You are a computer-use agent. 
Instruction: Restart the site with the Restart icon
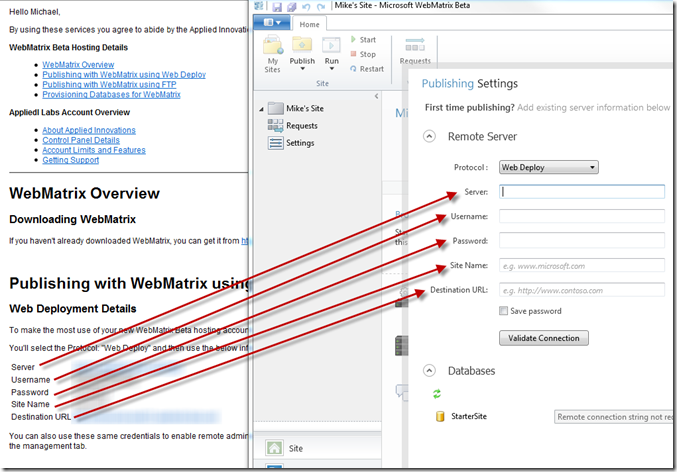(353, 69)
